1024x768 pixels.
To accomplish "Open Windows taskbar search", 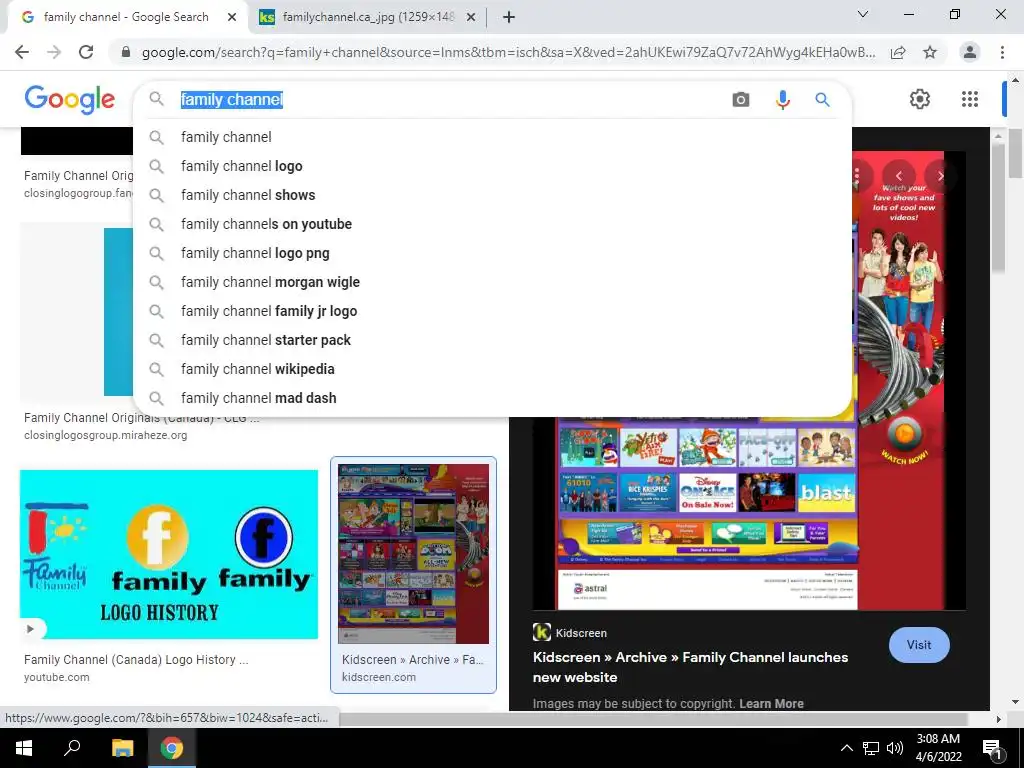I will click(72, 748).
